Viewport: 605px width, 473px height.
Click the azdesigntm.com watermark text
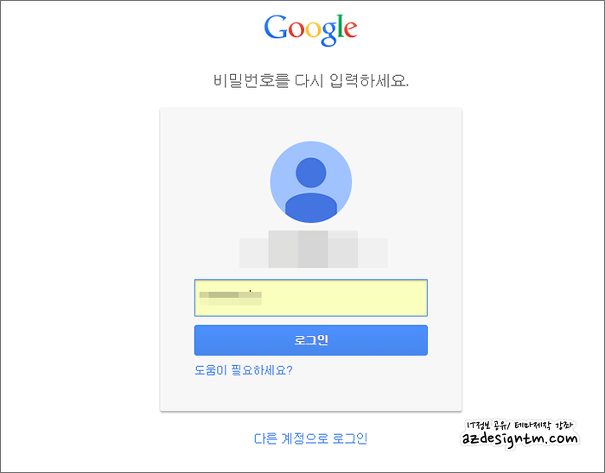pyautogui.click(x=520, y=439)
